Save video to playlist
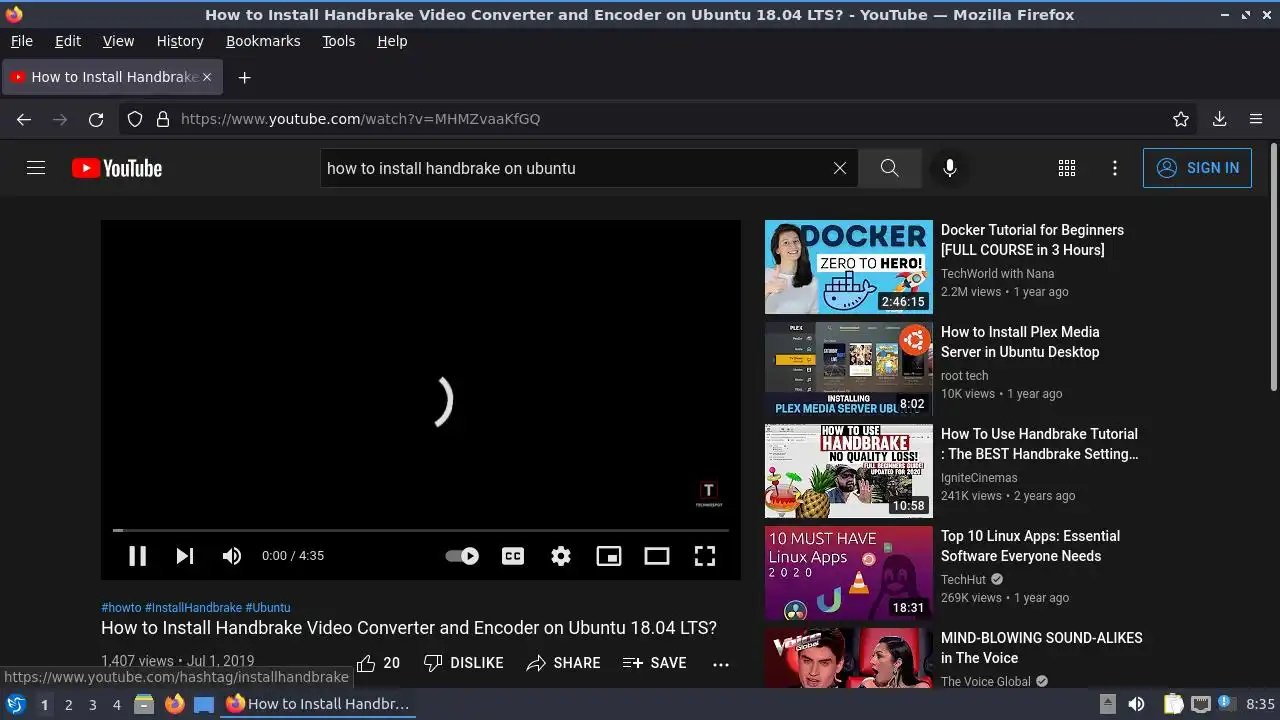The image size is (1280, 720). 655,663
